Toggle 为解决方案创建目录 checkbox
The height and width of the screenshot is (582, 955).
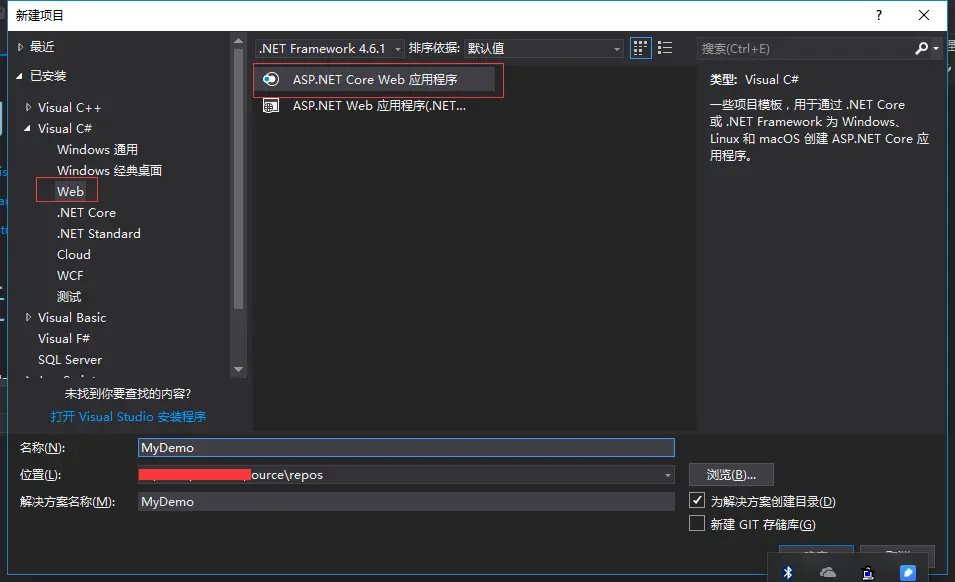[697, 500]
